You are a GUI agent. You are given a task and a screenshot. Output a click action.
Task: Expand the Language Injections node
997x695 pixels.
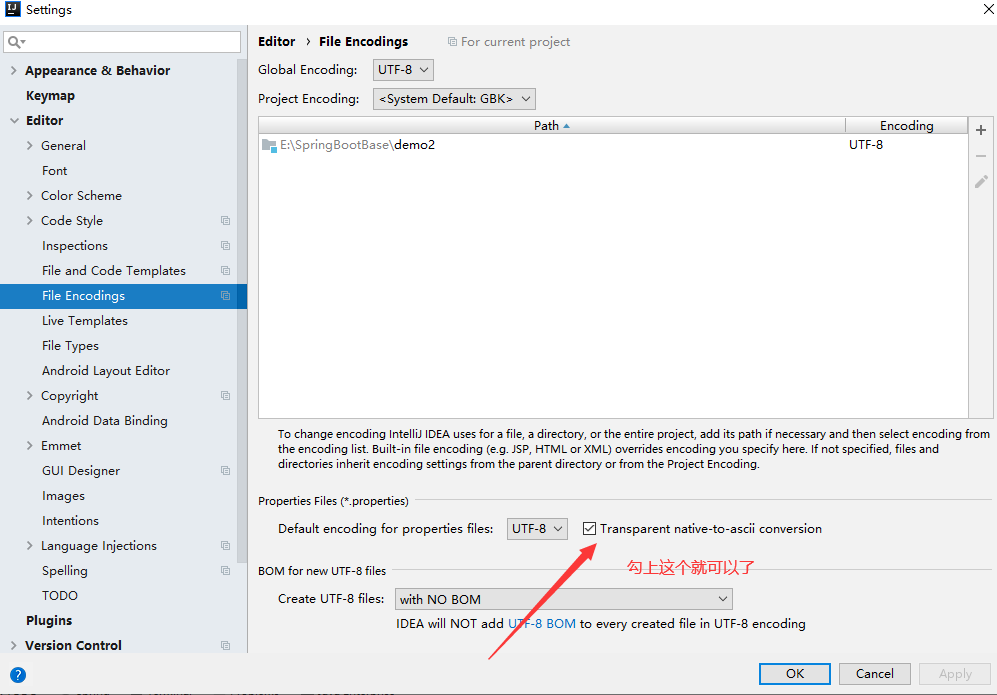point(29,546)
